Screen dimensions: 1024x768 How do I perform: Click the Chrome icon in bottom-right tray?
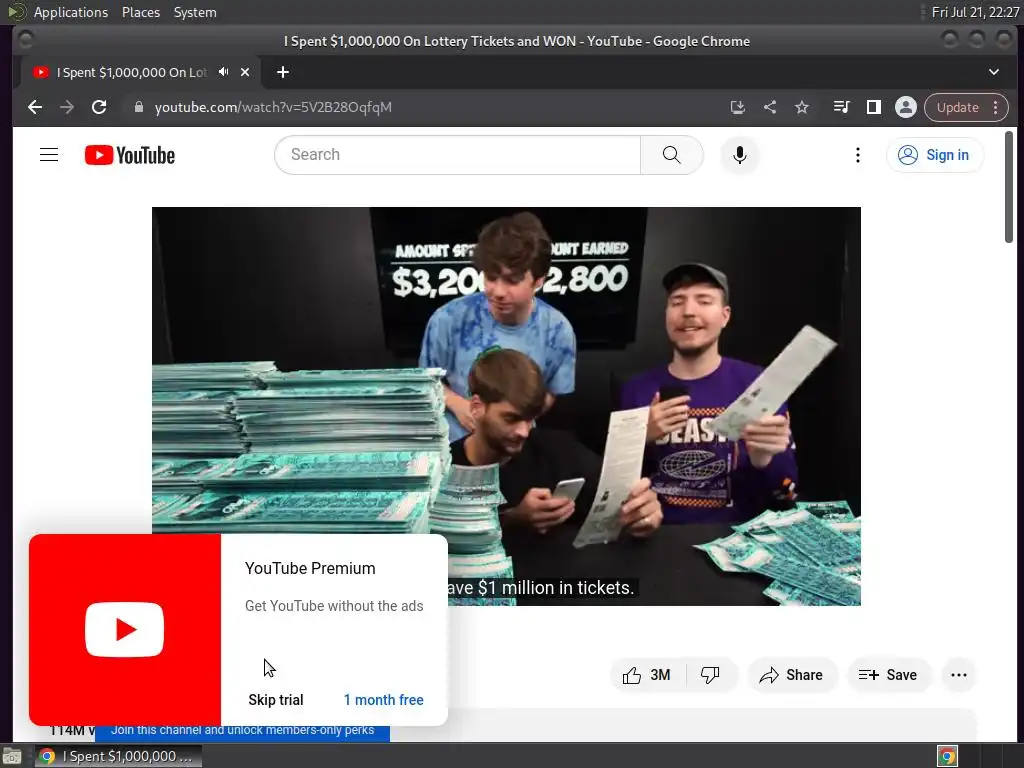(947, 756)
